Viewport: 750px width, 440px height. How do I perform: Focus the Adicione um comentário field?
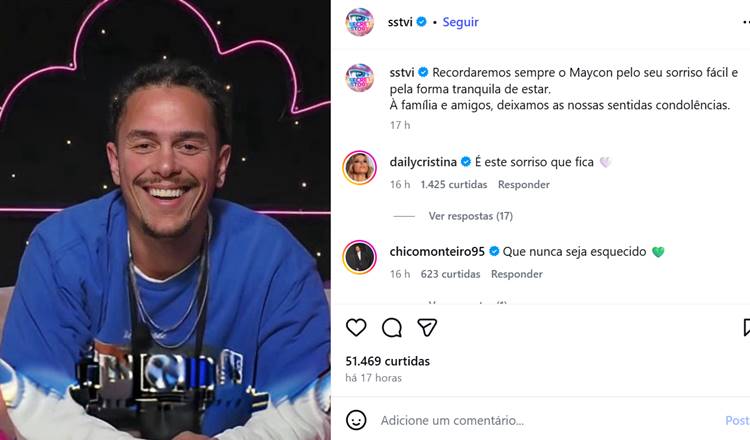(550, 420)
